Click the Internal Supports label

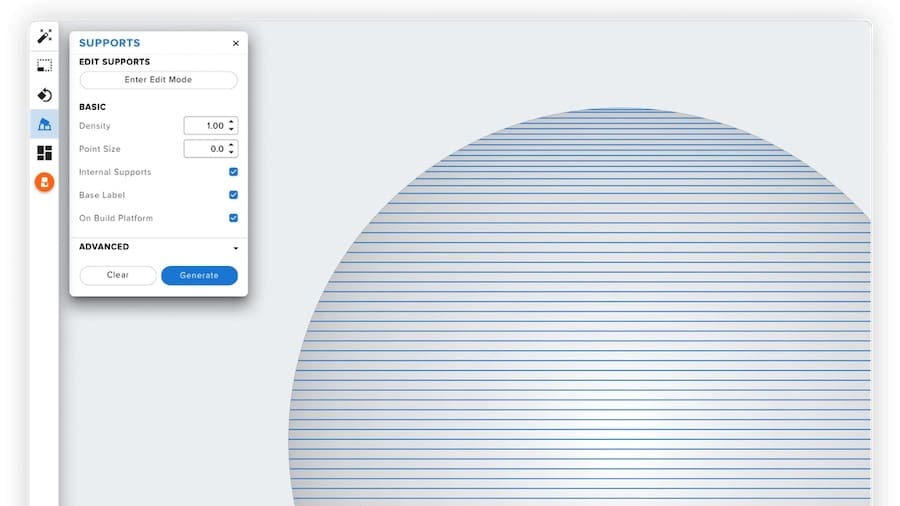tap(115, 172)
